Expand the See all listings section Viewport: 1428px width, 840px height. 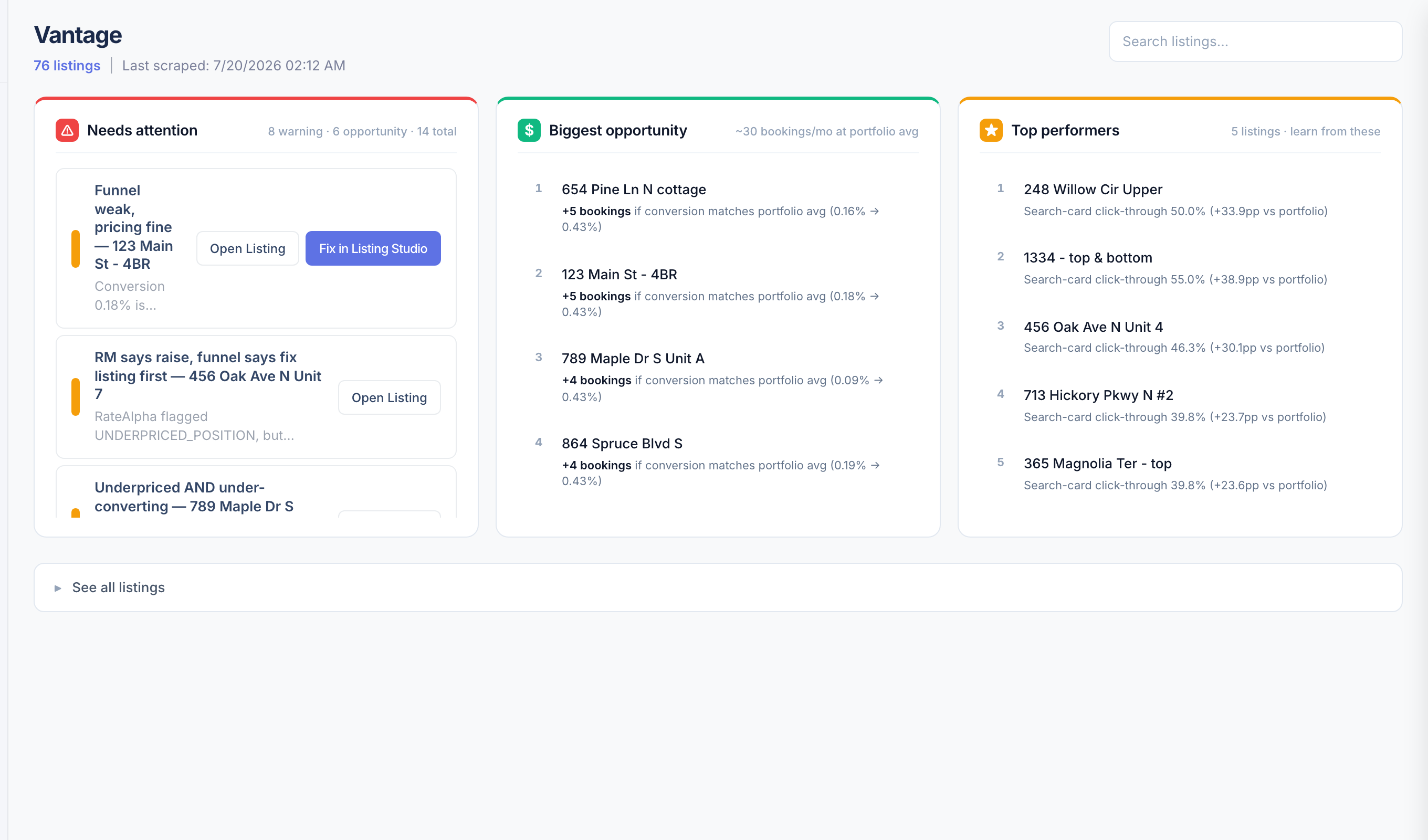point(718,587)
